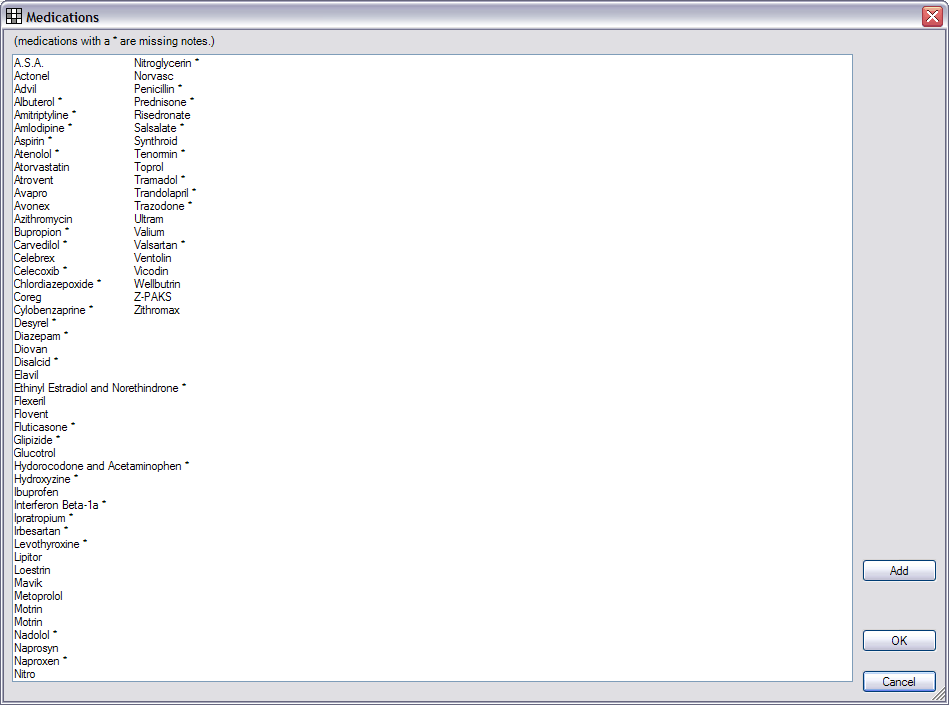The height and width of the screenshot is (705, 949).
Task: Select Fluticasone medication
Action: tap(44, 427)
